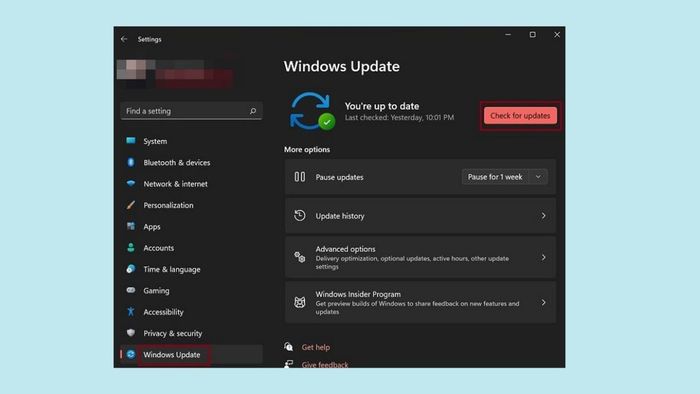Select Apps in the sidebar
Viewport: 700px width, 394px height.
tap(191, 227)
